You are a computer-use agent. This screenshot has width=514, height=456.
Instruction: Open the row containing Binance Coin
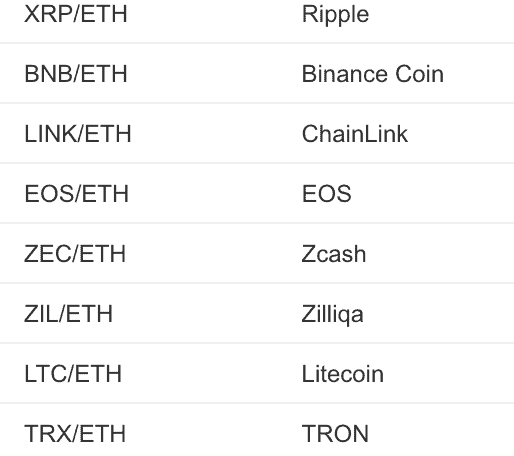[x=257, y=73]
